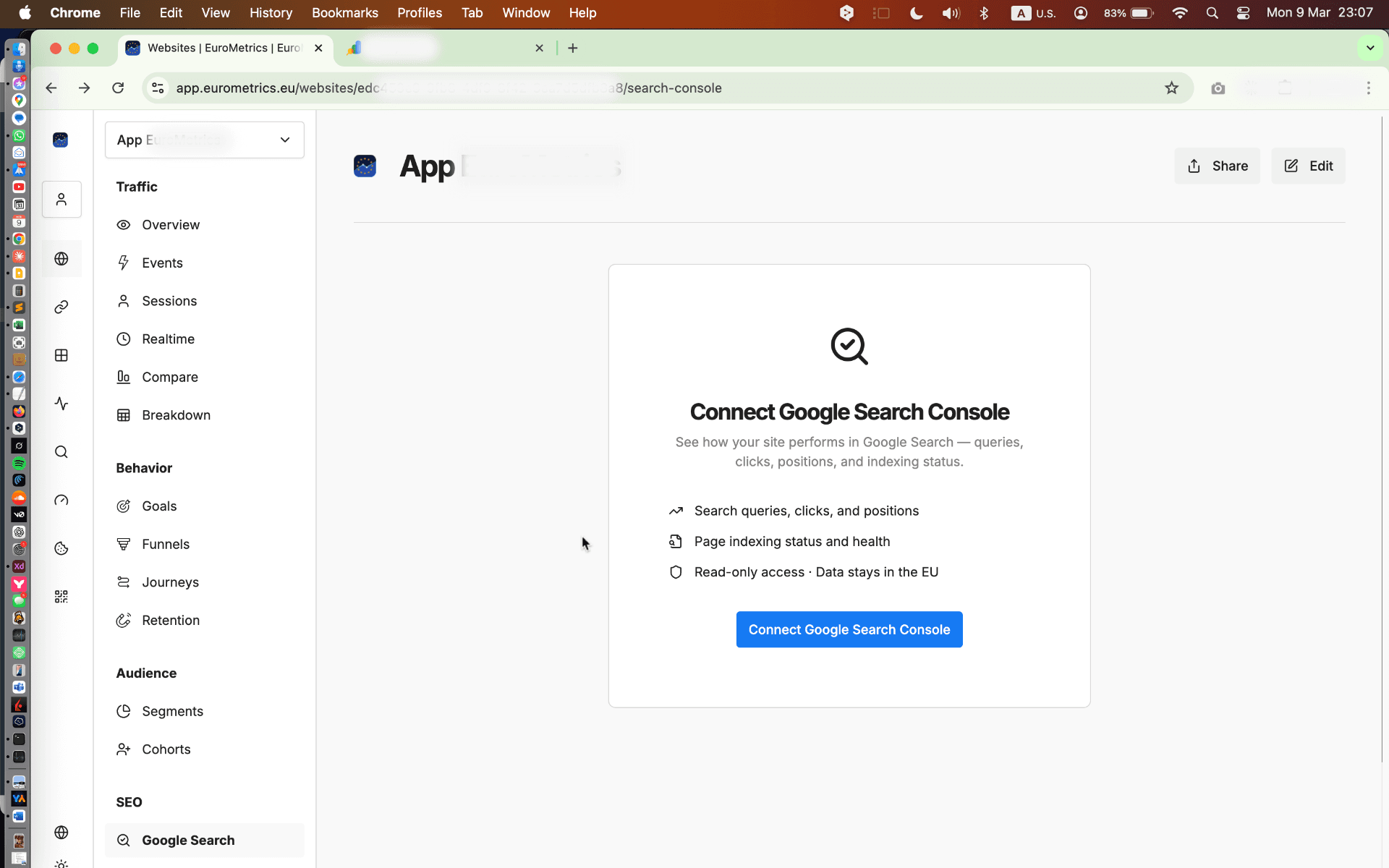Open the speed gauge icon in left rail
Image resolution: width=1389 pixels, height=868 pixels.
point(61,500)
